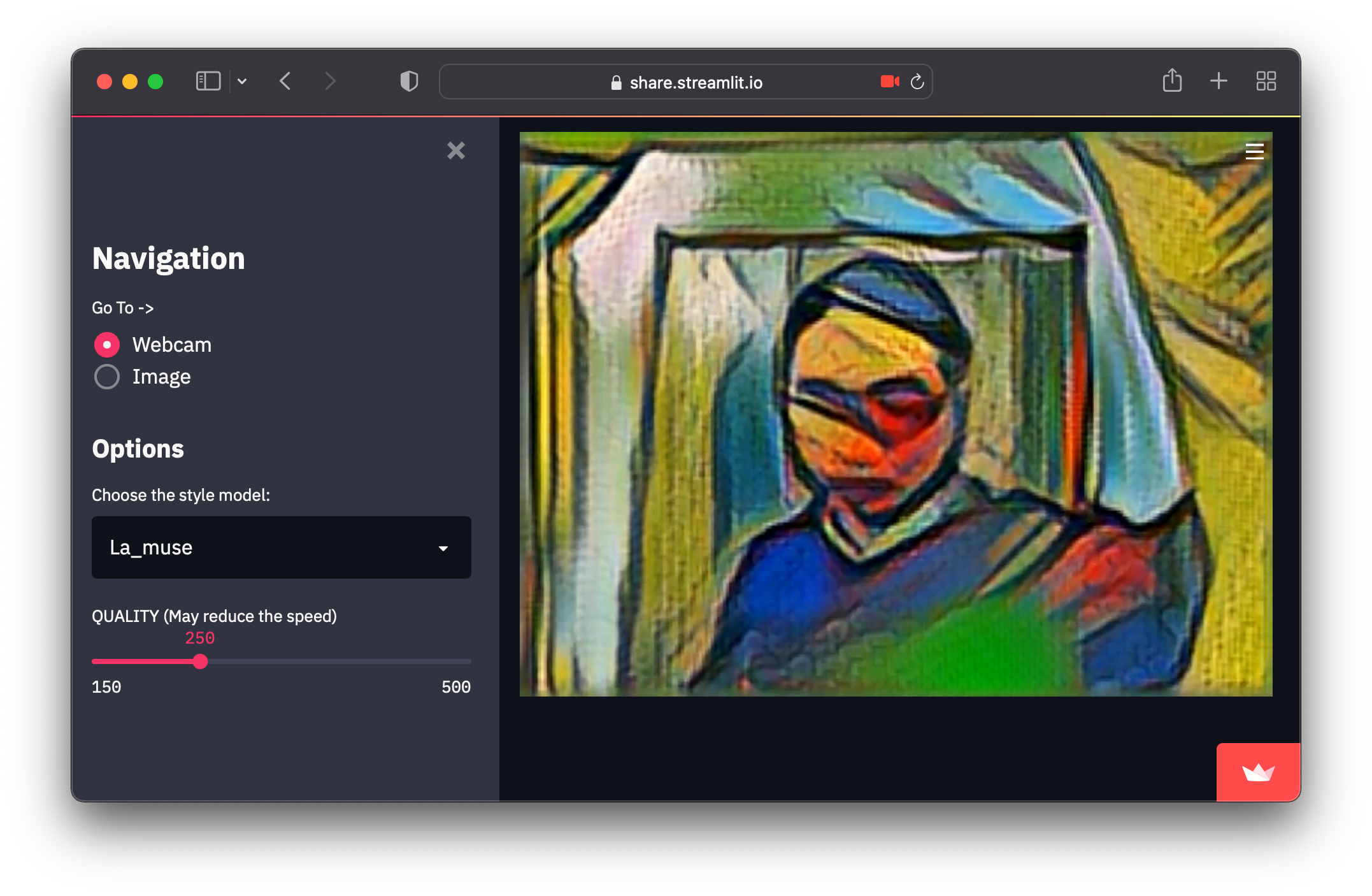Toggle the Safari sidebar icon

(208, 82)
